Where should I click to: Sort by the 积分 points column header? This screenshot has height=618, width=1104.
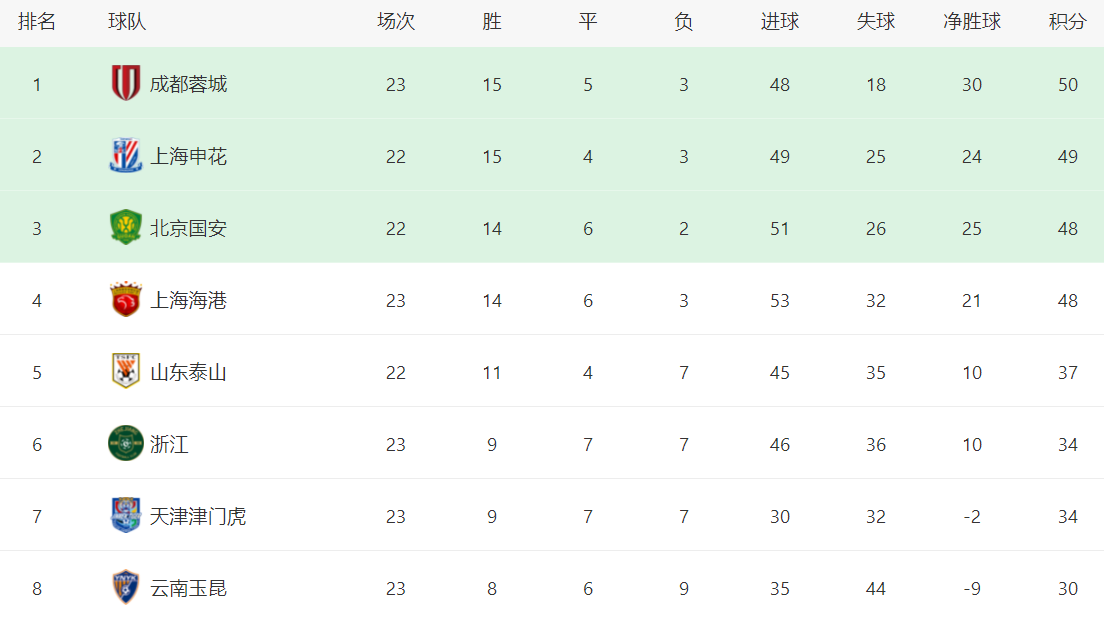(x=1067, y=22)
